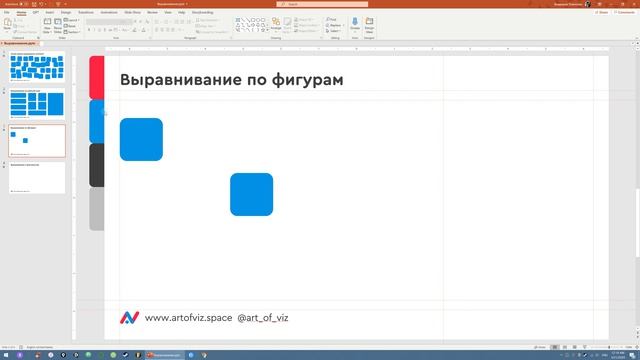
Task: Switch to the Insert ribbon tab
Action: (x=50, y=13)
